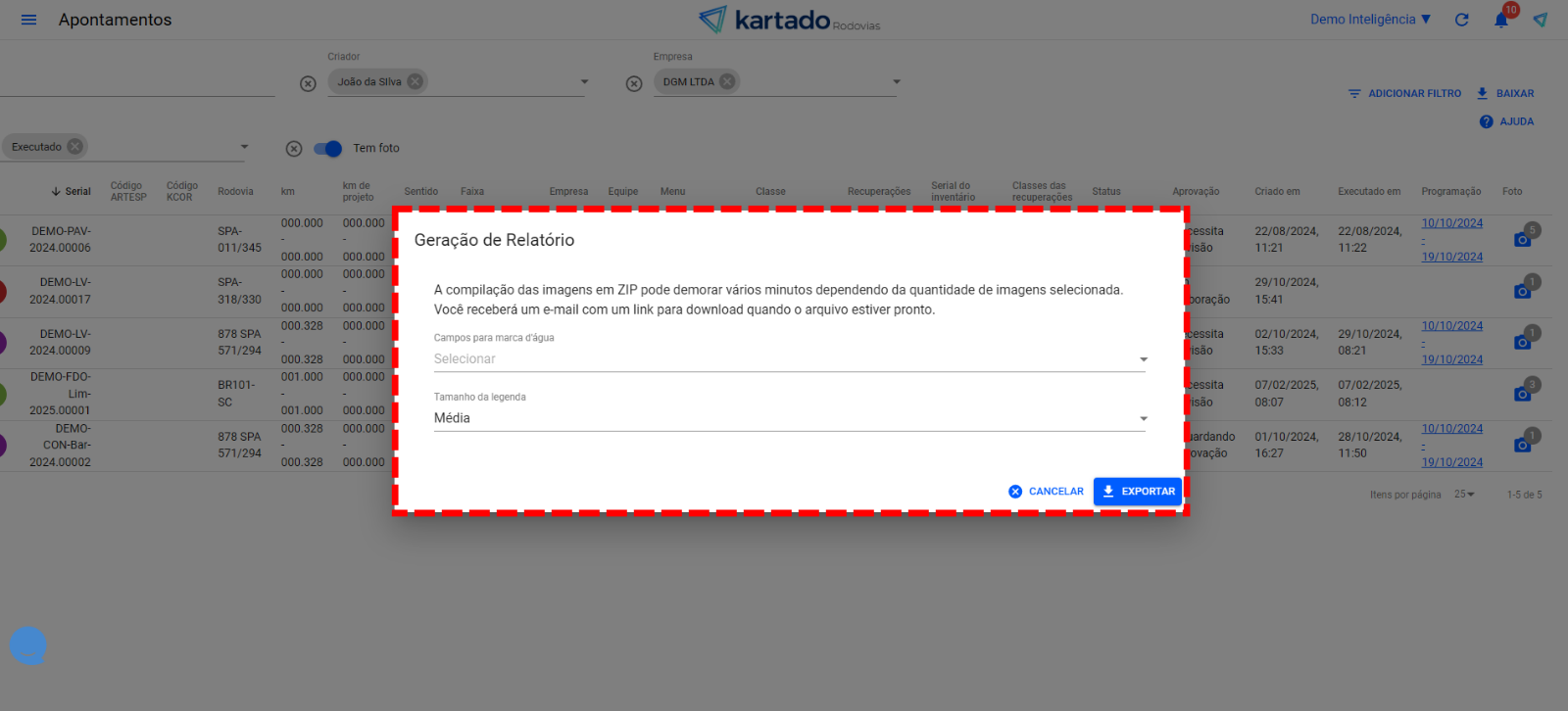This screenshot has width=1568, height=711.
Task: Click the BAIXAR download option
Action: [1505, 94]
